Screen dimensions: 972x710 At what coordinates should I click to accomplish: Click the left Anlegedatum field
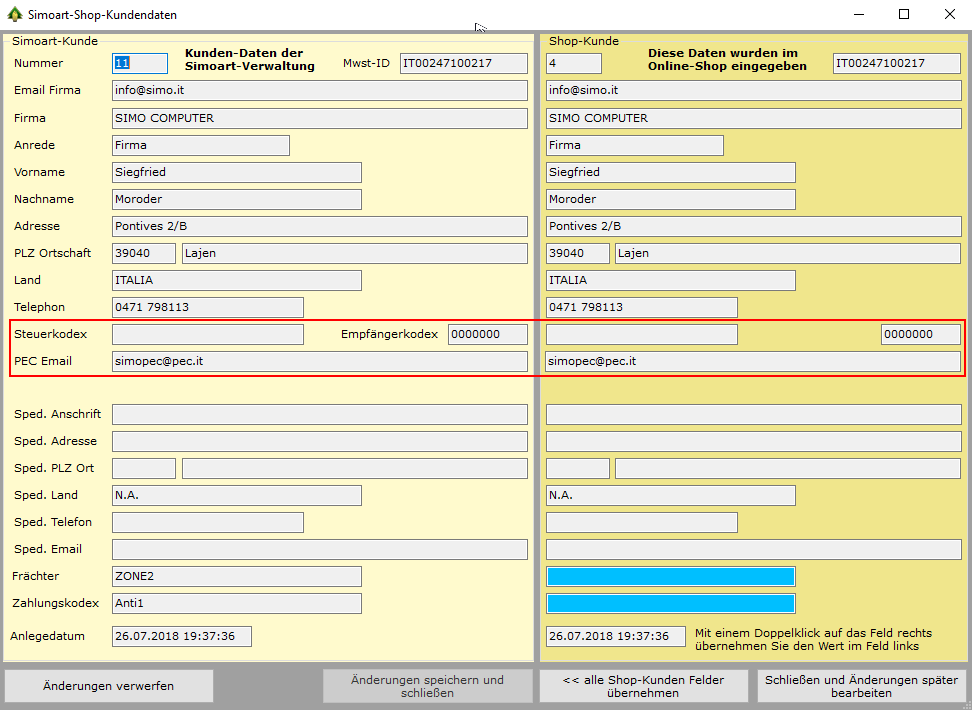(x=181, y=636)
